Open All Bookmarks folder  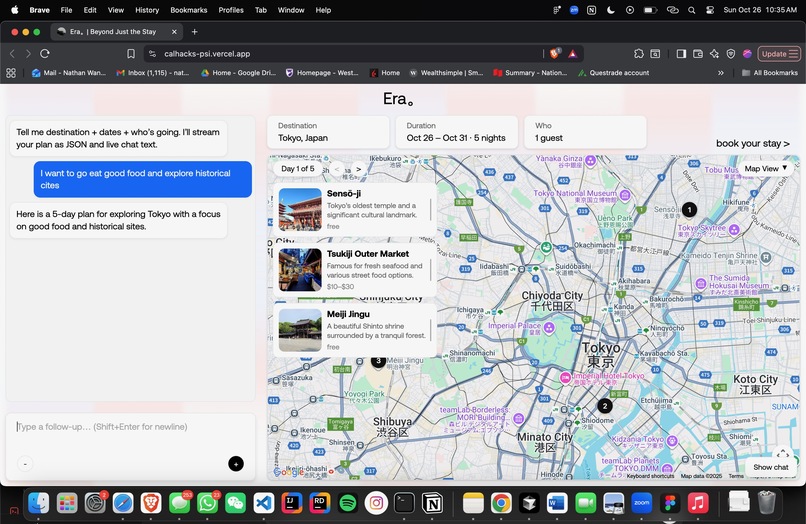click(x=770, y=73)
